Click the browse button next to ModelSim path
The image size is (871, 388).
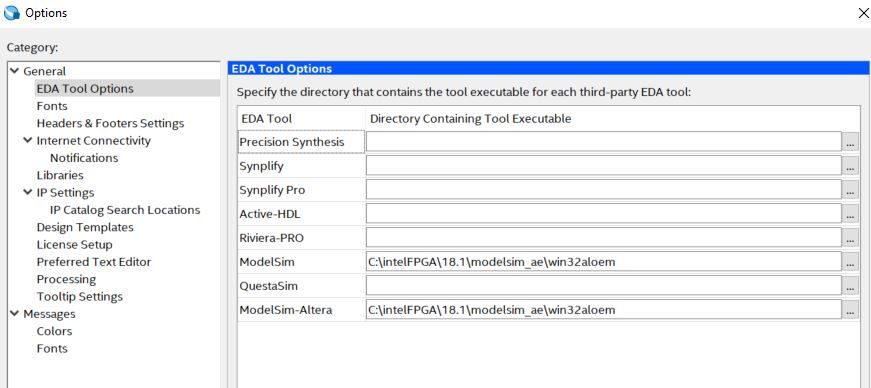pos(850,262)
